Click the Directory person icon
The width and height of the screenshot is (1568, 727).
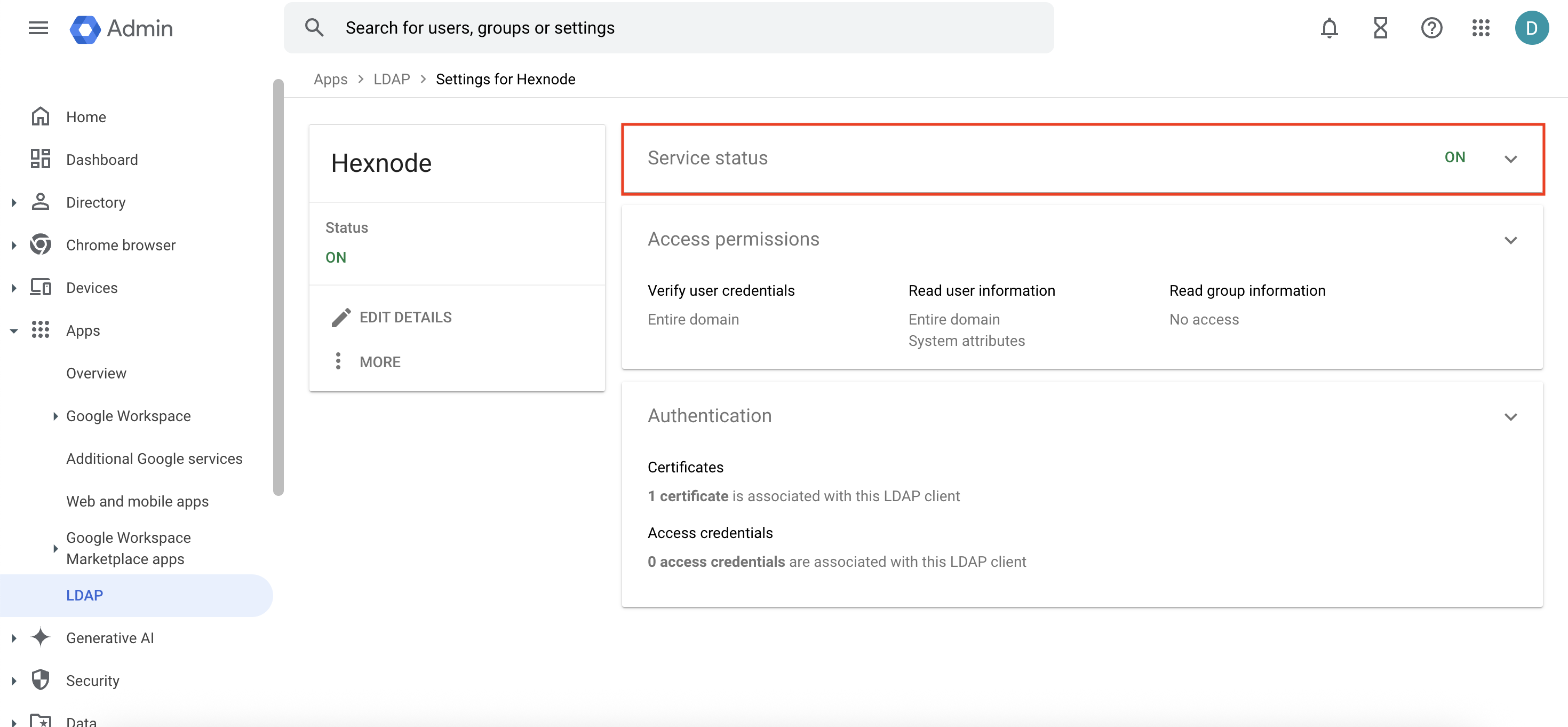pyautogui.click(x=40, y=202)
